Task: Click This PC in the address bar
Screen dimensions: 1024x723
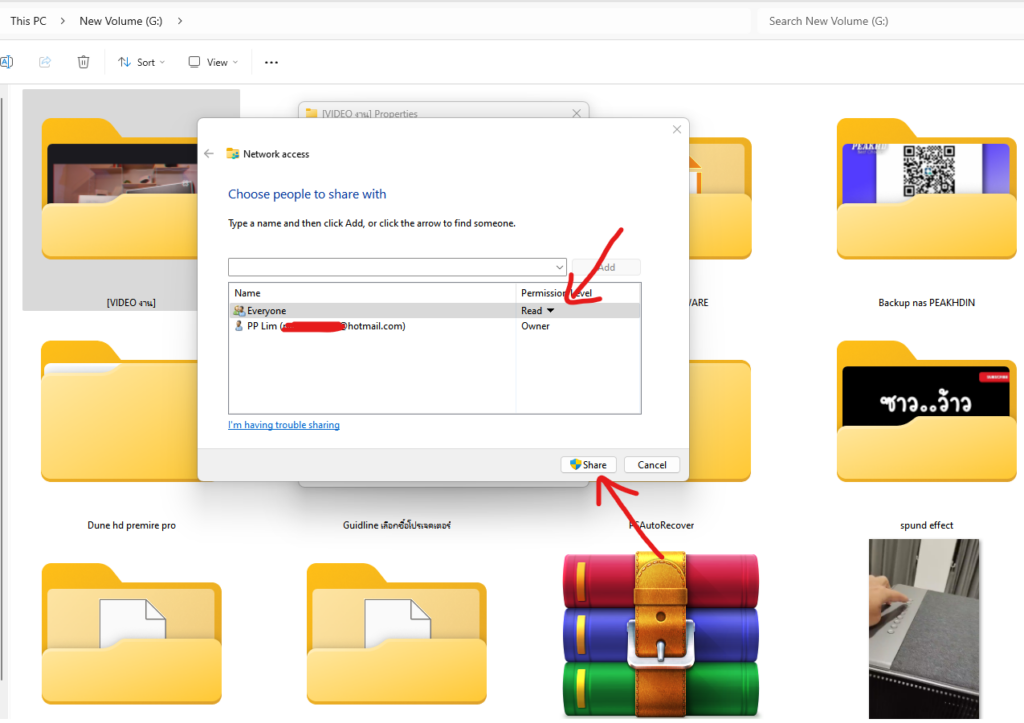Action: pyautogui.click(x=29, y=21)
